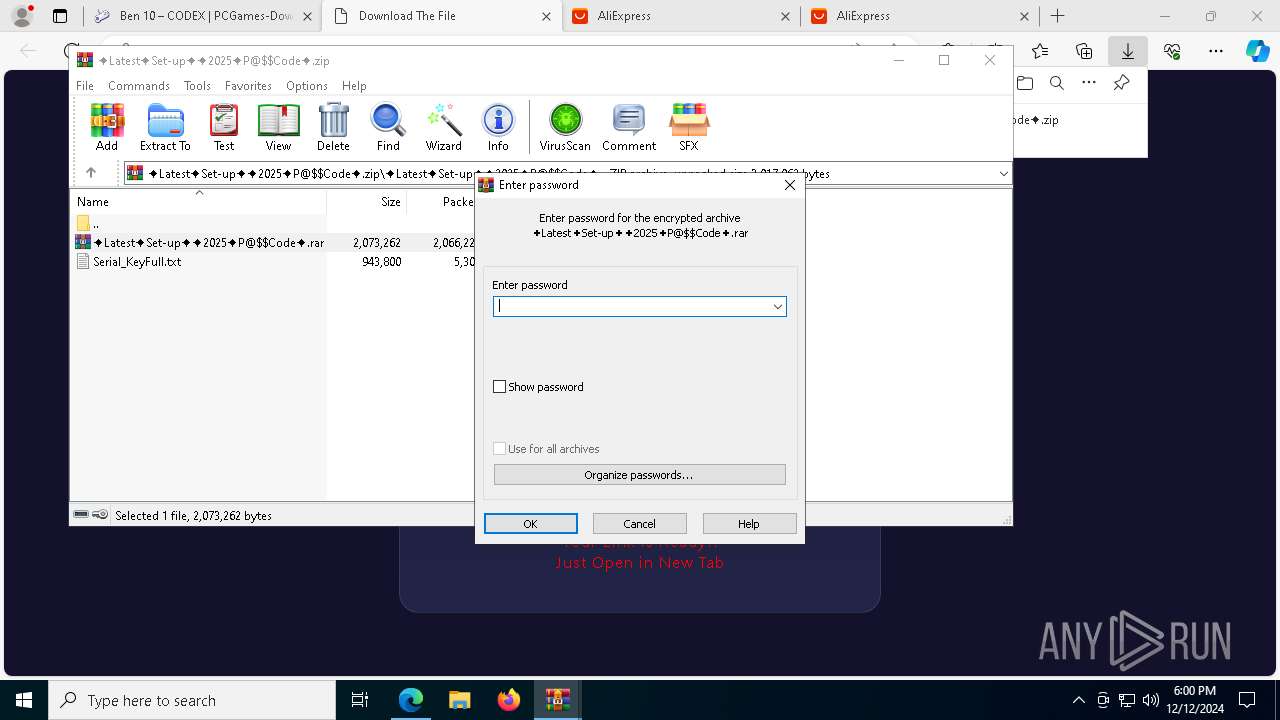The image size is (1280, 720).
Task: Open Task View on taskbar
Action: pos(361,700)
